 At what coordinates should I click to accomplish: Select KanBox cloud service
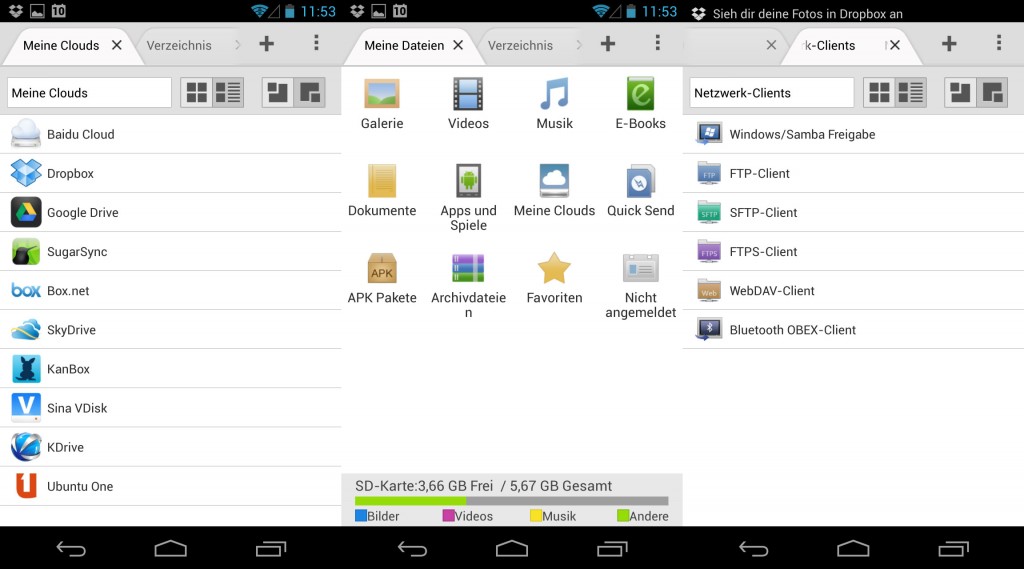170,369
